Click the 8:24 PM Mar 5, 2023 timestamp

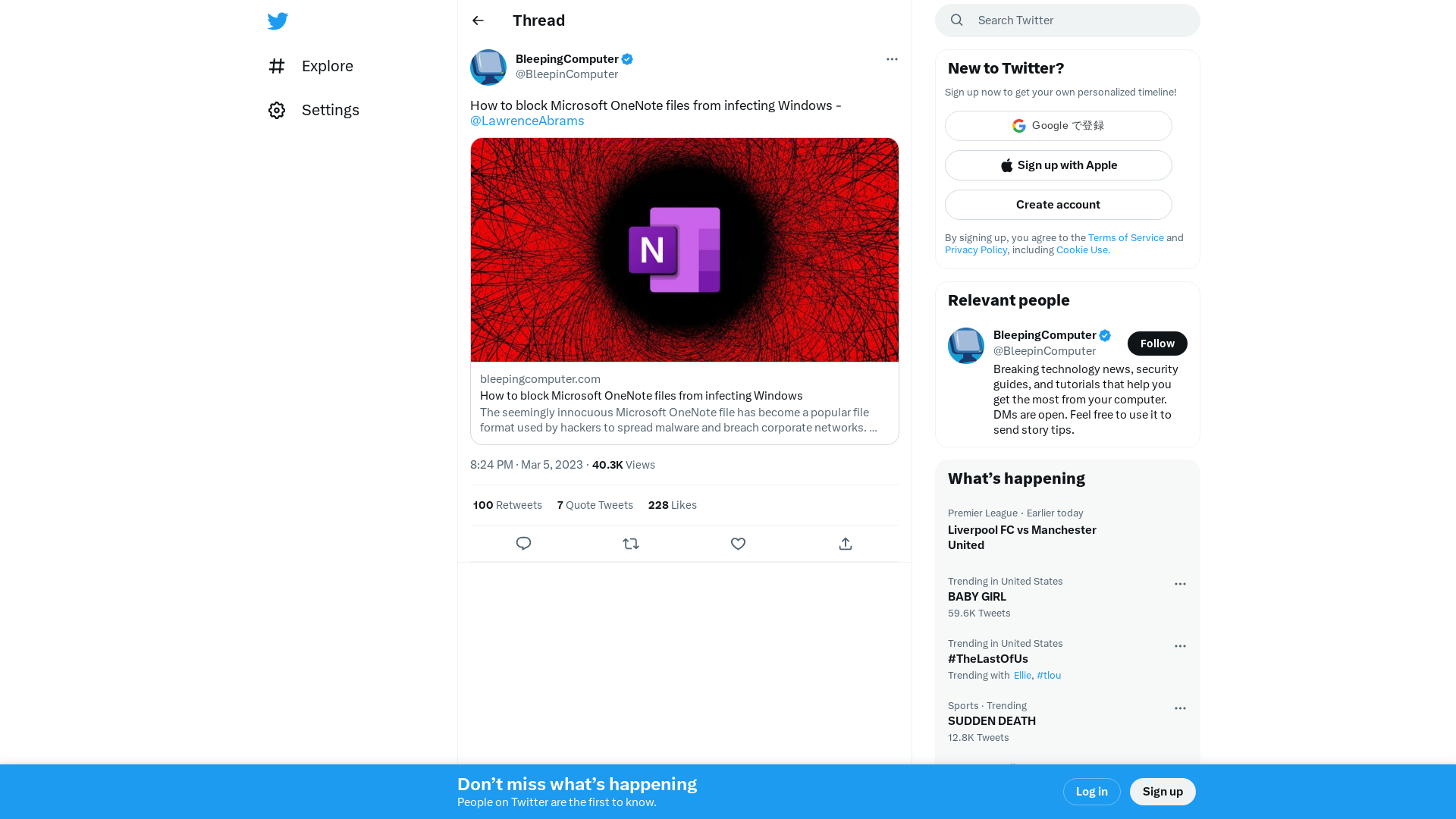coord(526,465)
